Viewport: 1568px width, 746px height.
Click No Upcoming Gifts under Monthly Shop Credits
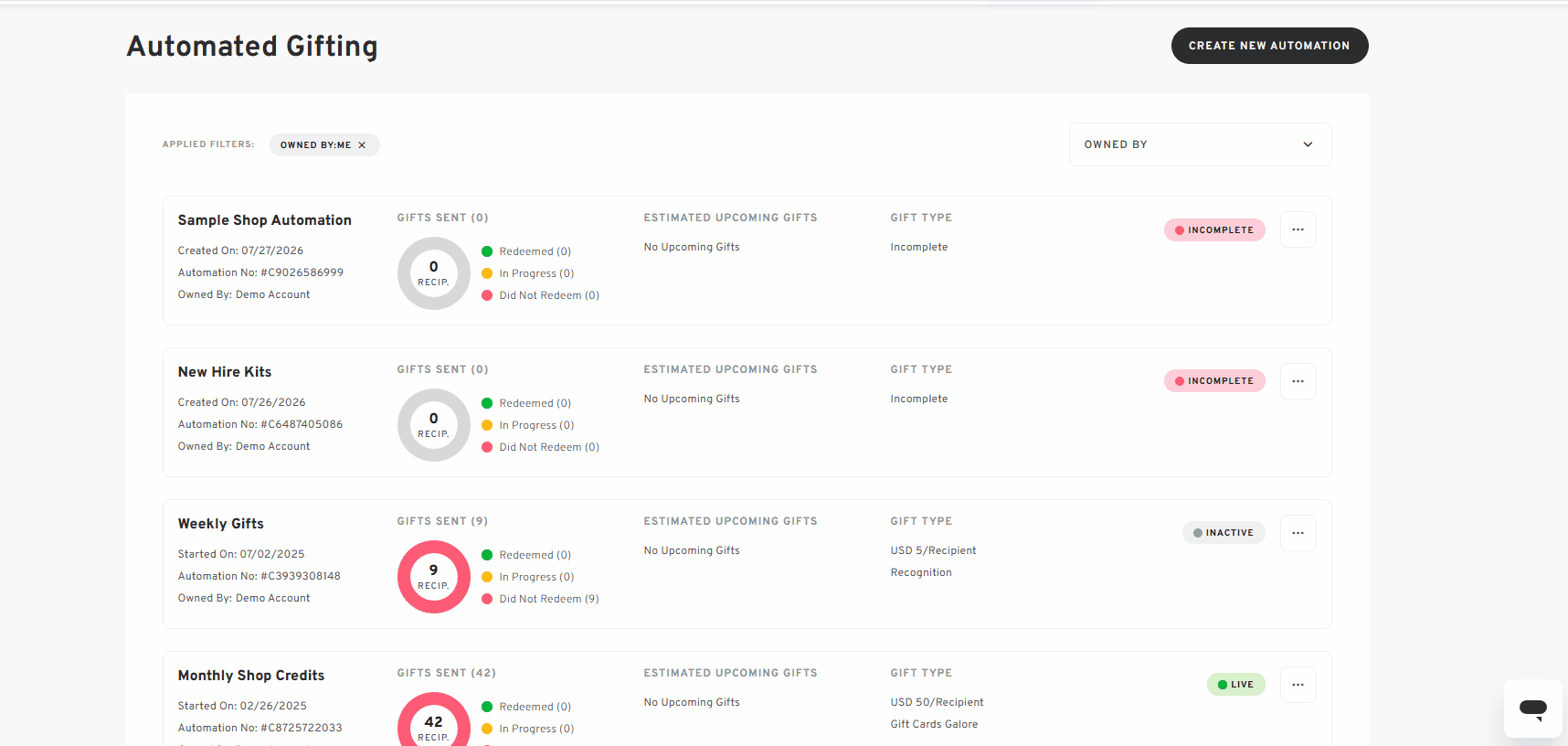click(692, 702)
